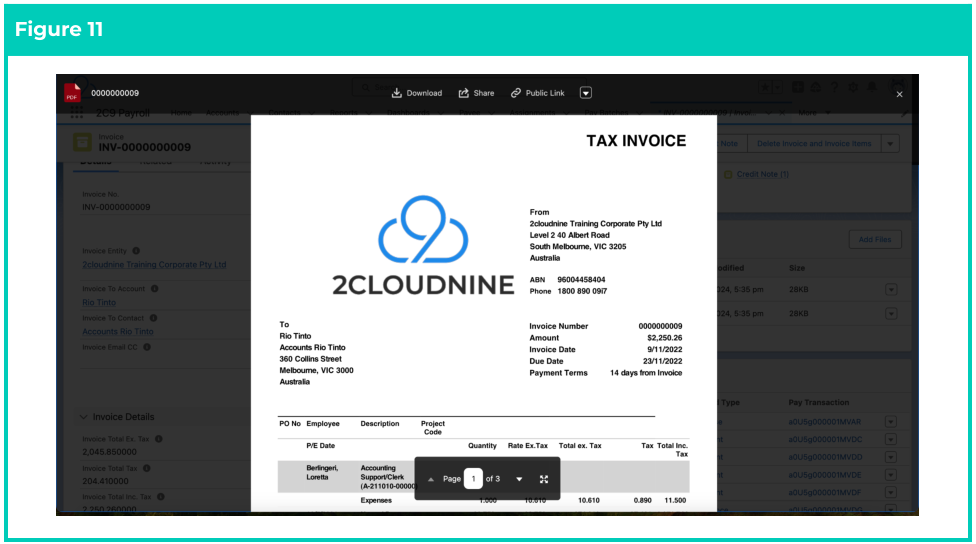Image resolution: width=976 pixels, height=544 pixels.
Task: Open row menu for a0U5g000001MVAR
Action: [x=891, y=422]
